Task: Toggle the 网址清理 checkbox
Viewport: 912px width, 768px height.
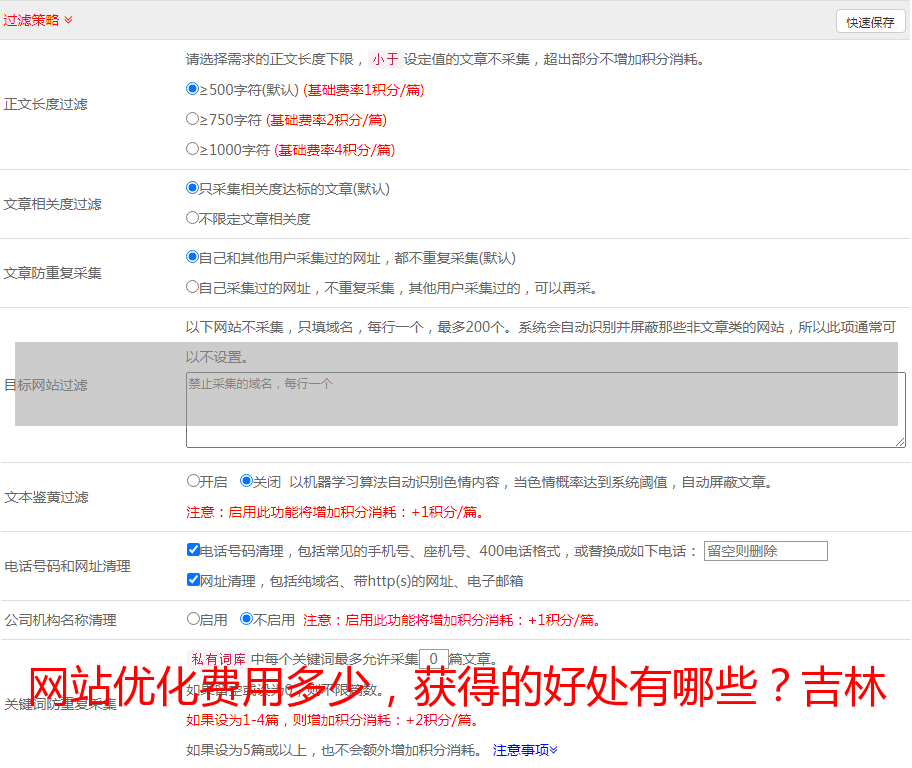Action: (x=194, y=579)
